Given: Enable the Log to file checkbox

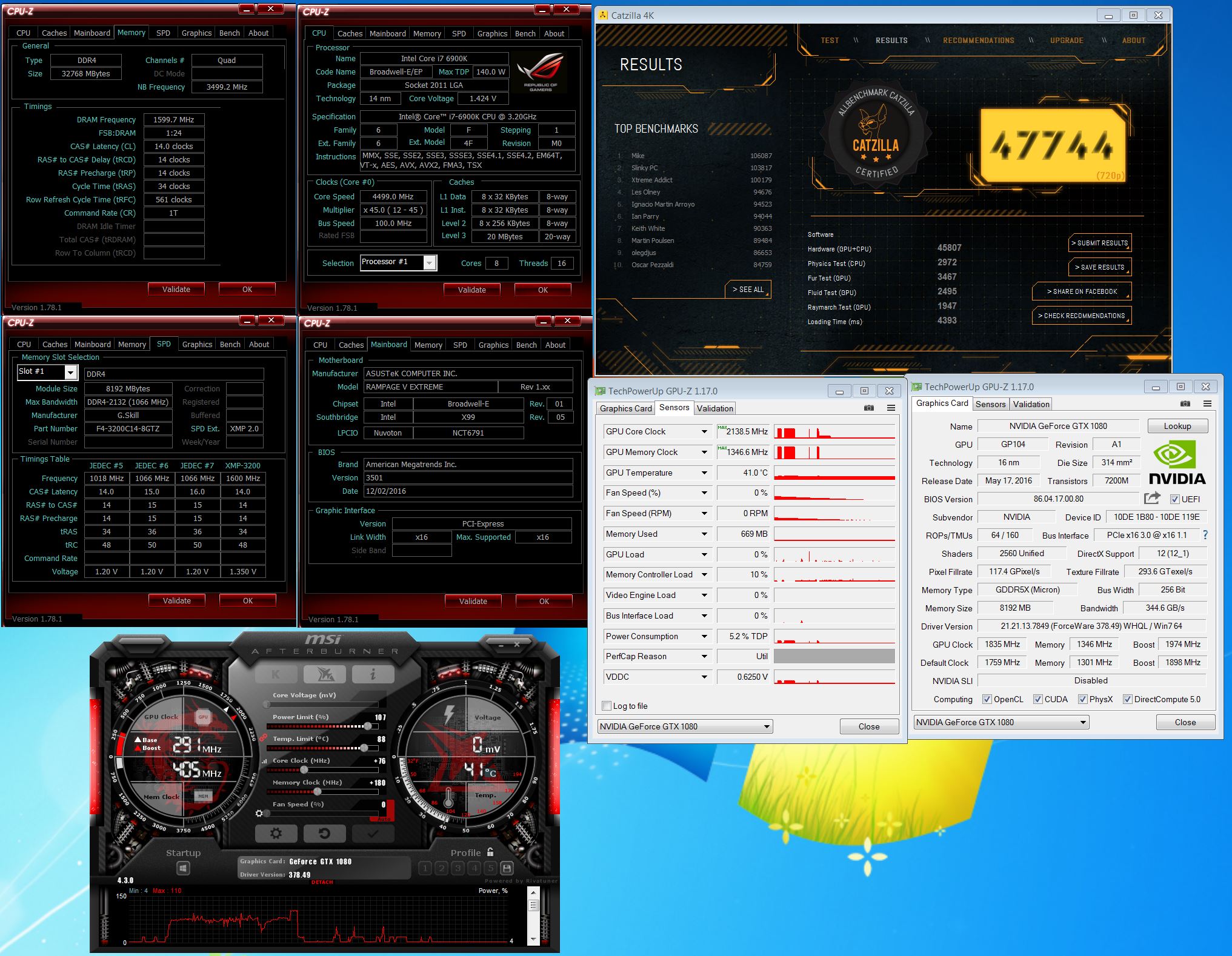Looking at the screenshot, I should pos(607,706).
